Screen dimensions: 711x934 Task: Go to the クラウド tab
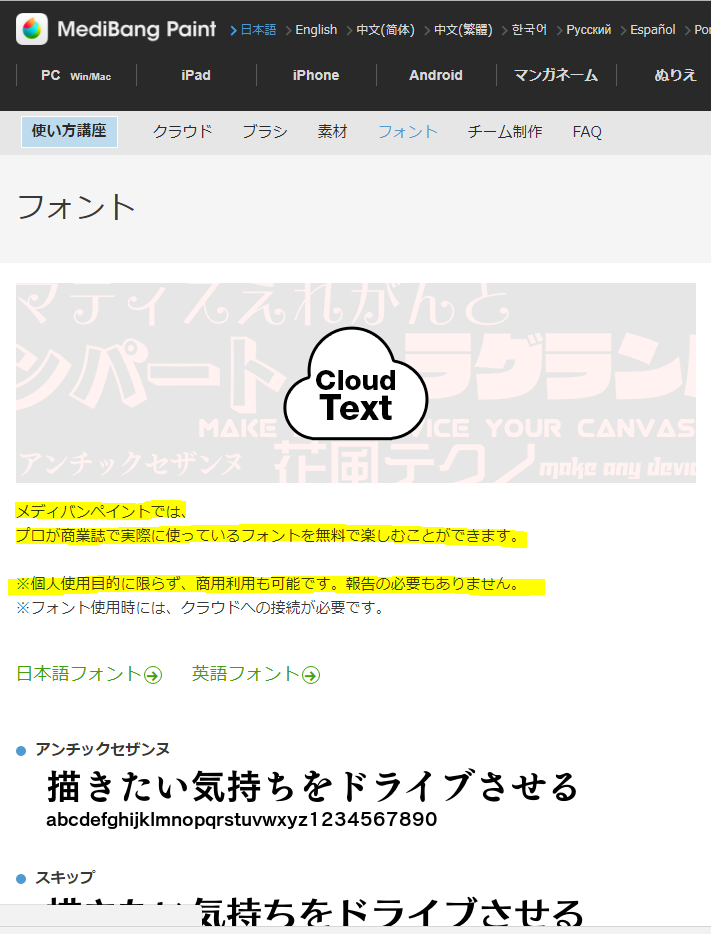(x=182, y=132)
